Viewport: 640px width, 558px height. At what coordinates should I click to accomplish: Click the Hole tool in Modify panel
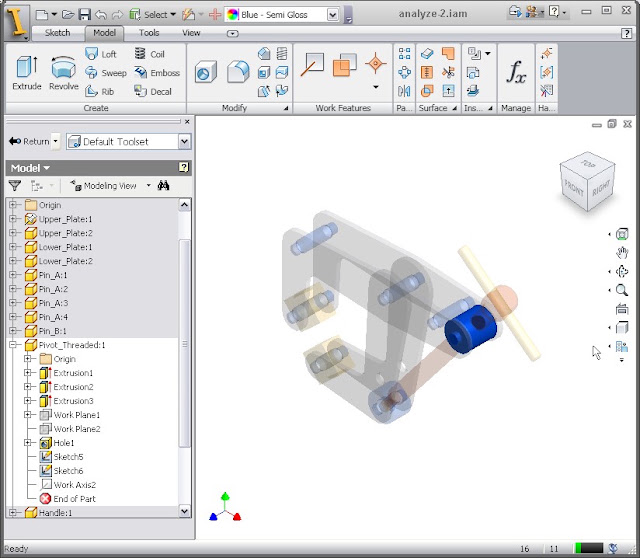coord(205,72)
